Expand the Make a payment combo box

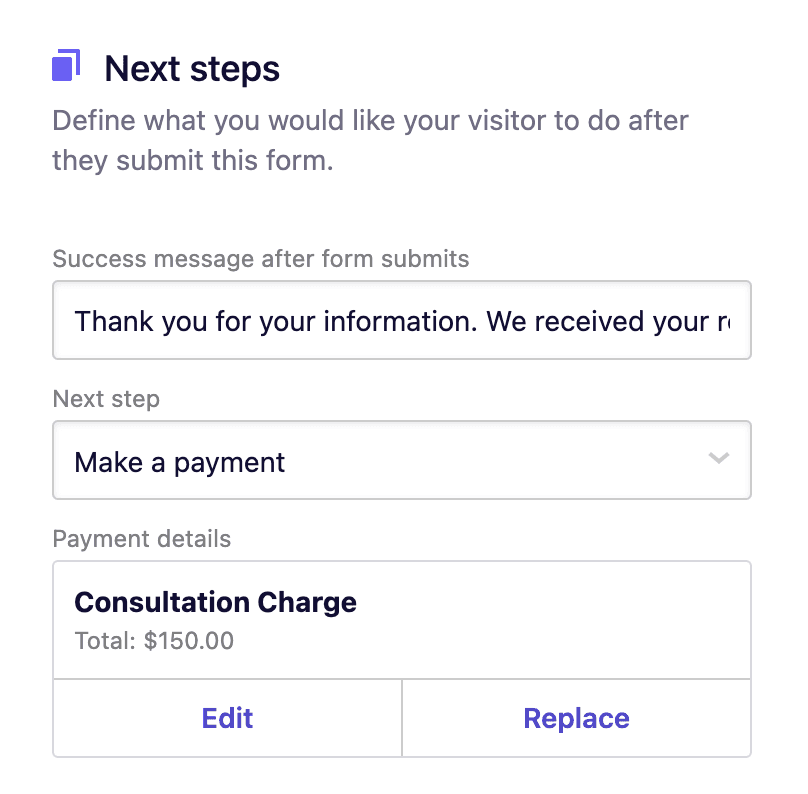click(402, 460)
